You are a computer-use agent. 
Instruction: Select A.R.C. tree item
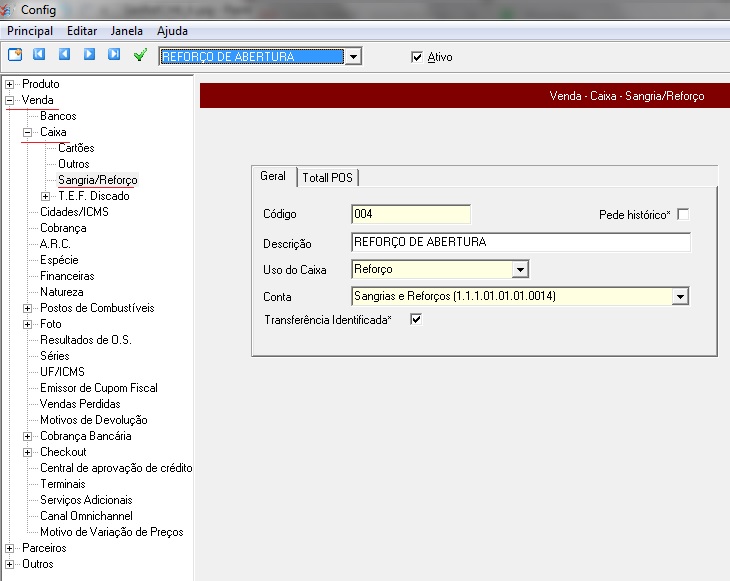point(55,244)
